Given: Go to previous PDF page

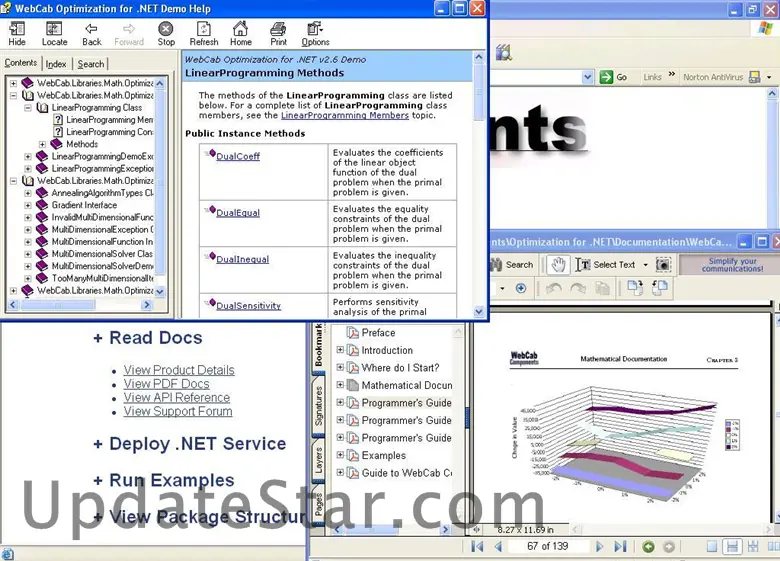Looking at the screenshot, I should pos(498,547).
